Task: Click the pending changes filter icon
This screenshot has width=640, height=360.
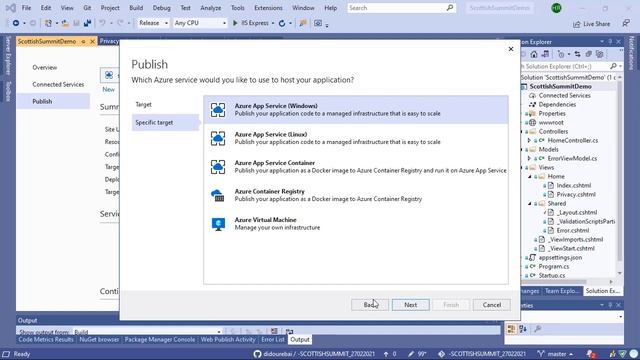Action: coord(561,54)
